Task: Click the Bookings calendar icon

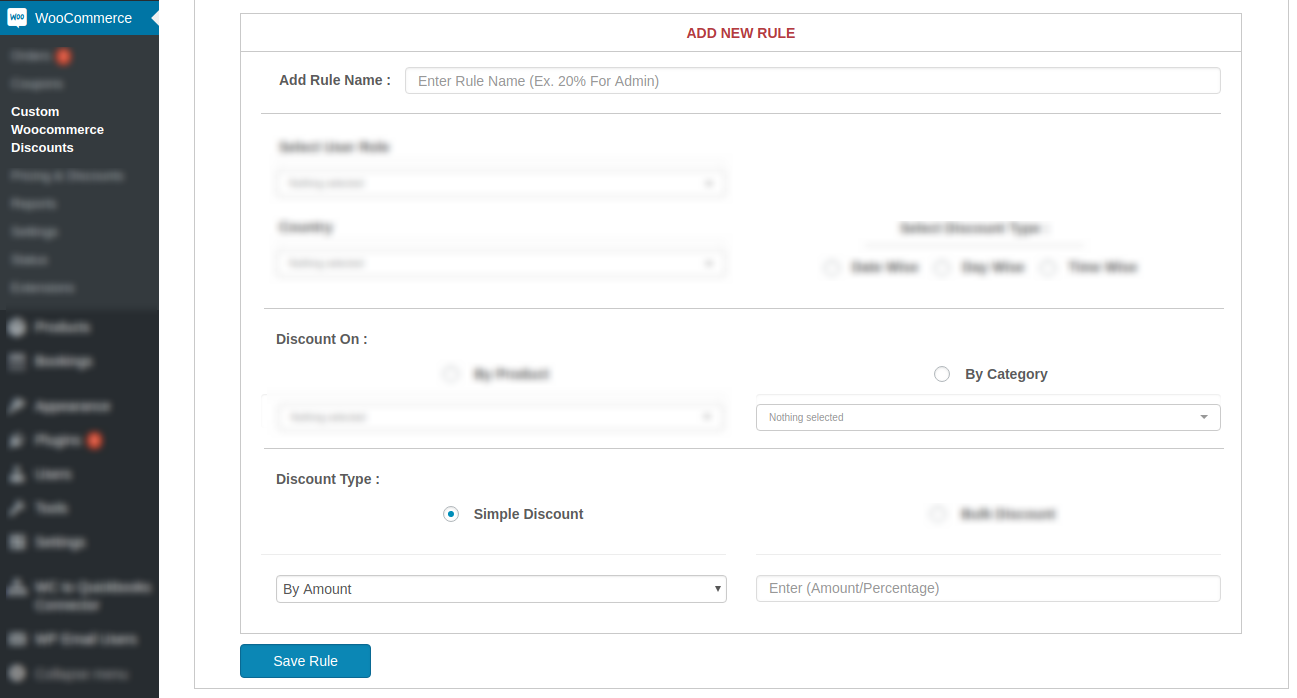Action: (17, 361)
